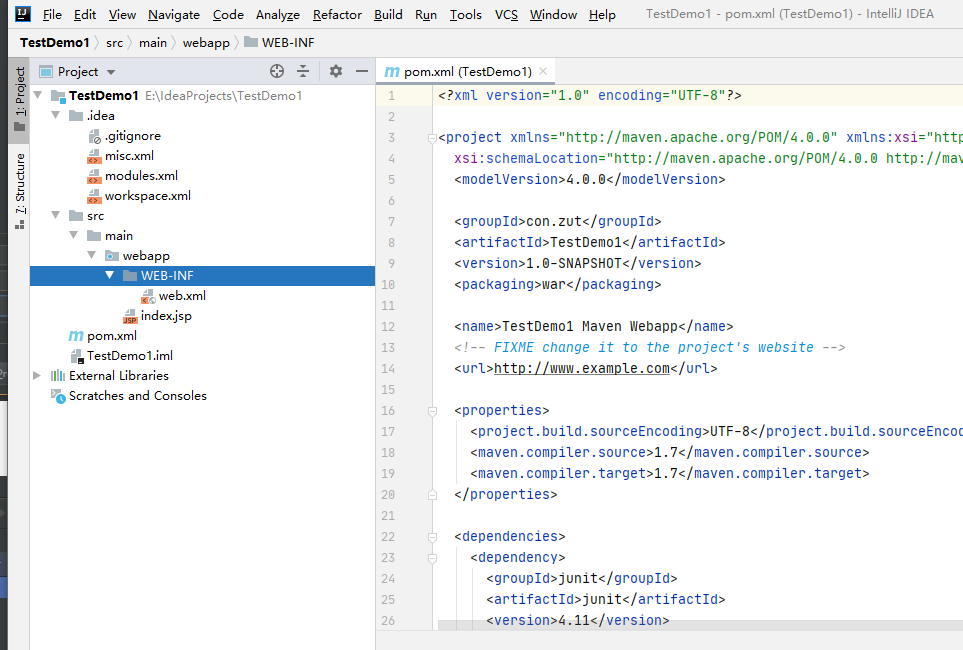Open the File menu

pos(52,14)
